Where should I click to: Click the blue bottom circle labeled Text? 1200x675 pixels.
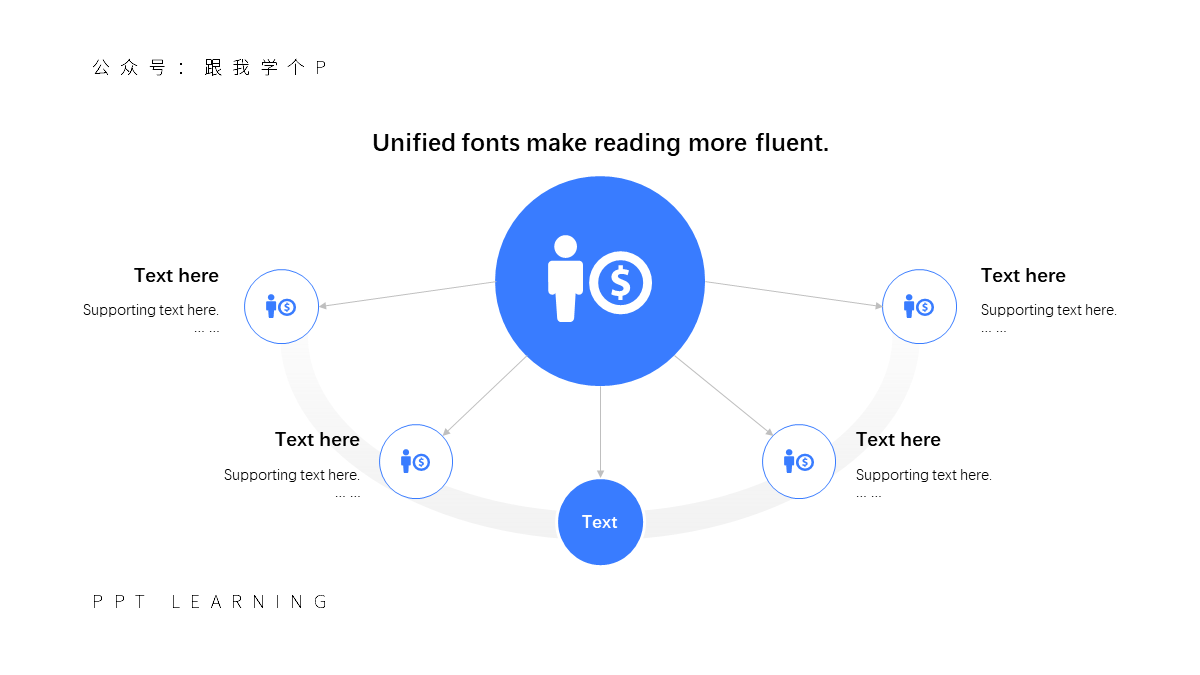[600, 522]
